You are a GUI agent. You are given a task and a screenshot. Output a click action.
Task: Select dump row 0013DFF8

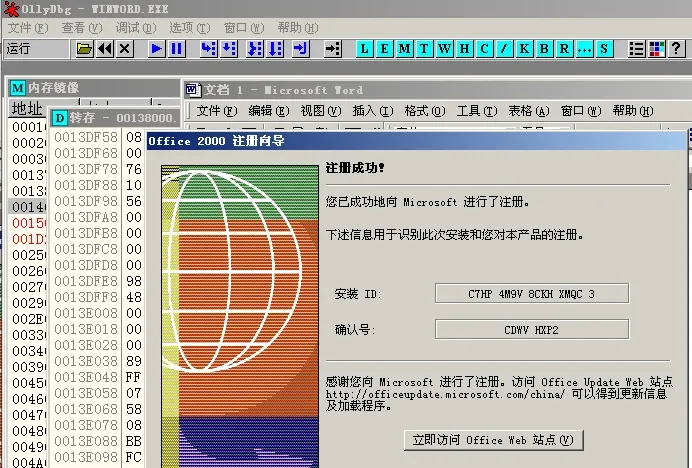[98, 297]
